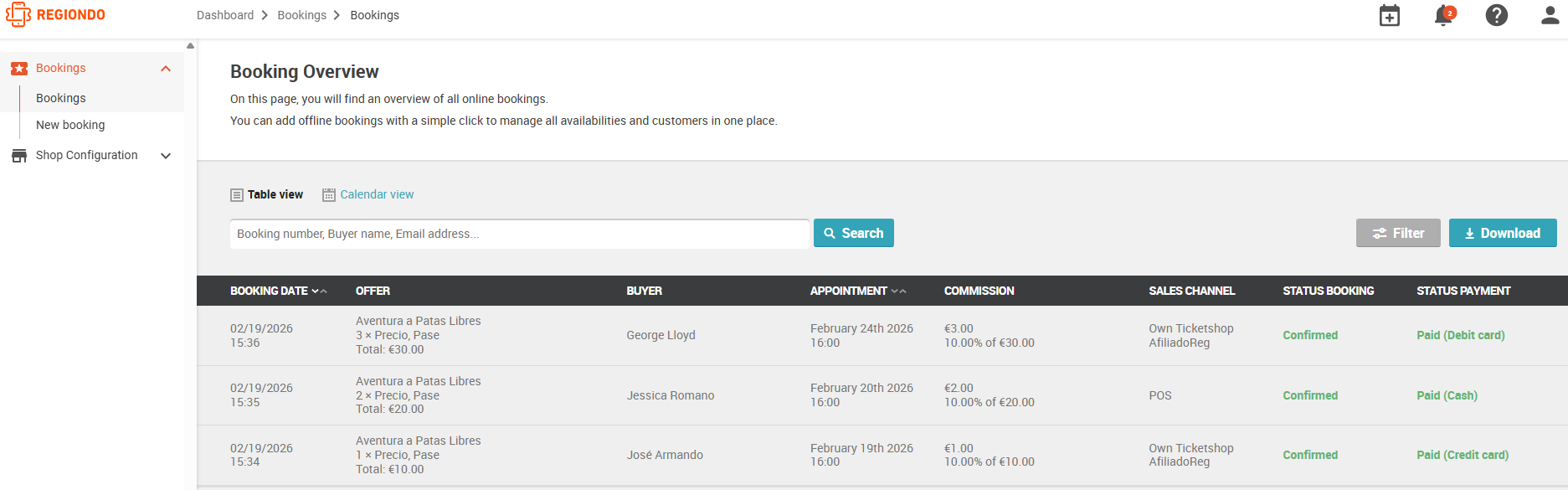
Task: Open New booking in sidebar
Action: click(70, 125)
